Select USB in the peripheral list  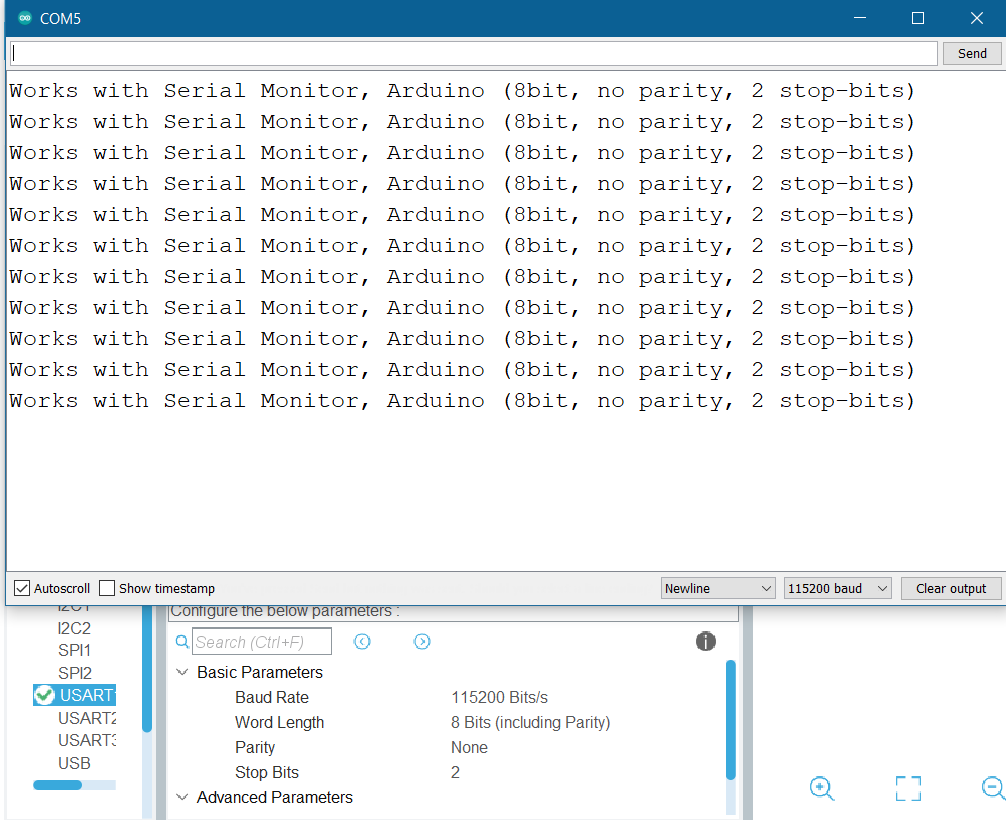[74, 763]
